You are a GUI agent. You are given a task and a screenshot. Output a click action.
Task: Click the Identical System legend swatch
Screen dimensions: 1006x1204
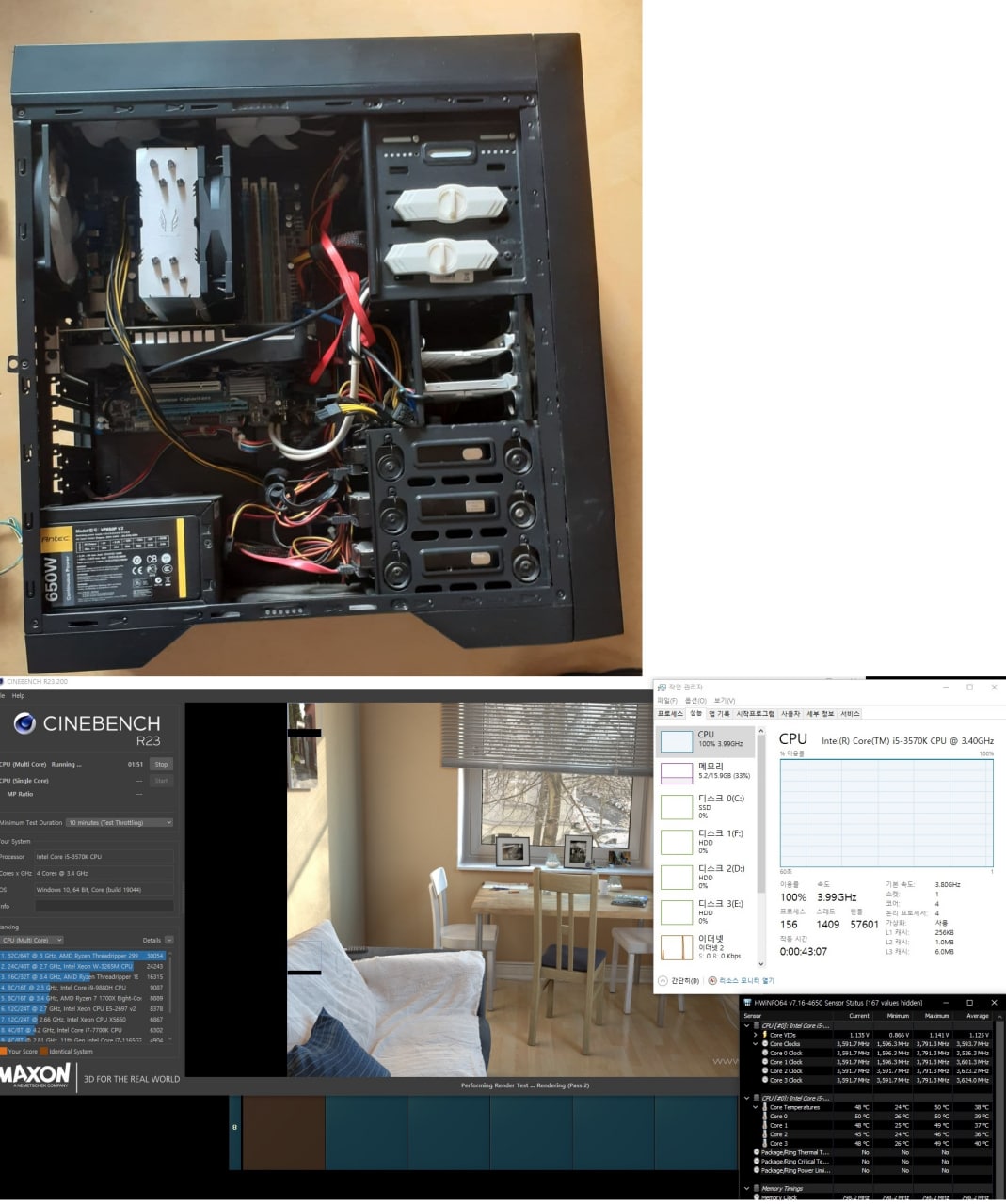point(43,1051)
